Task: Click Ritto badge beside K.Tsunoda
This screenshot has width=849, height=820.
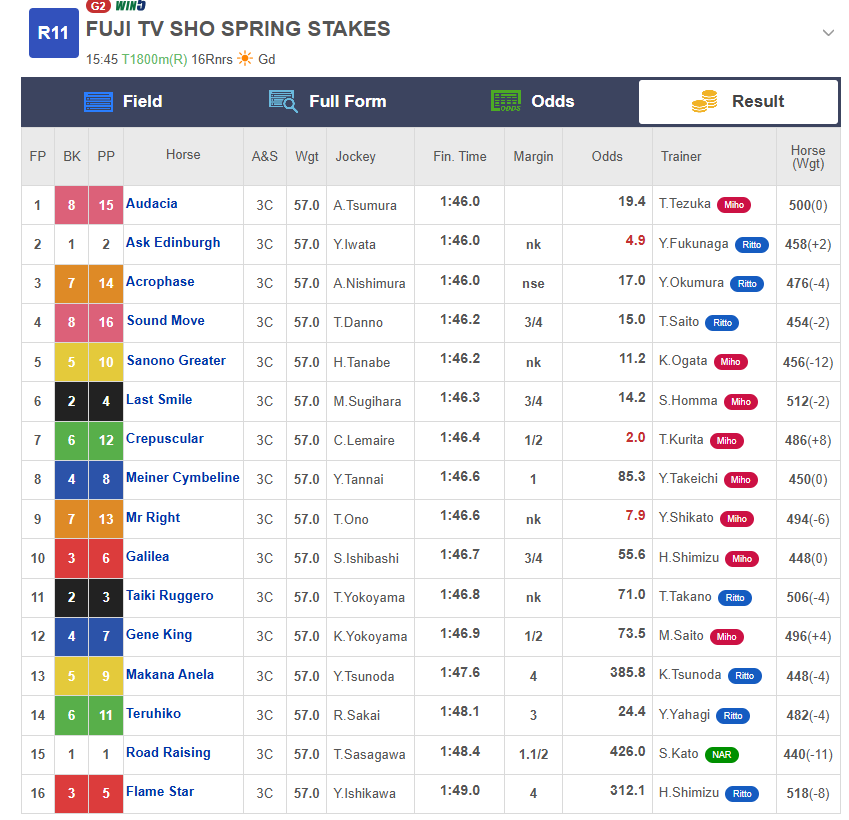Action: coord(744,676)
